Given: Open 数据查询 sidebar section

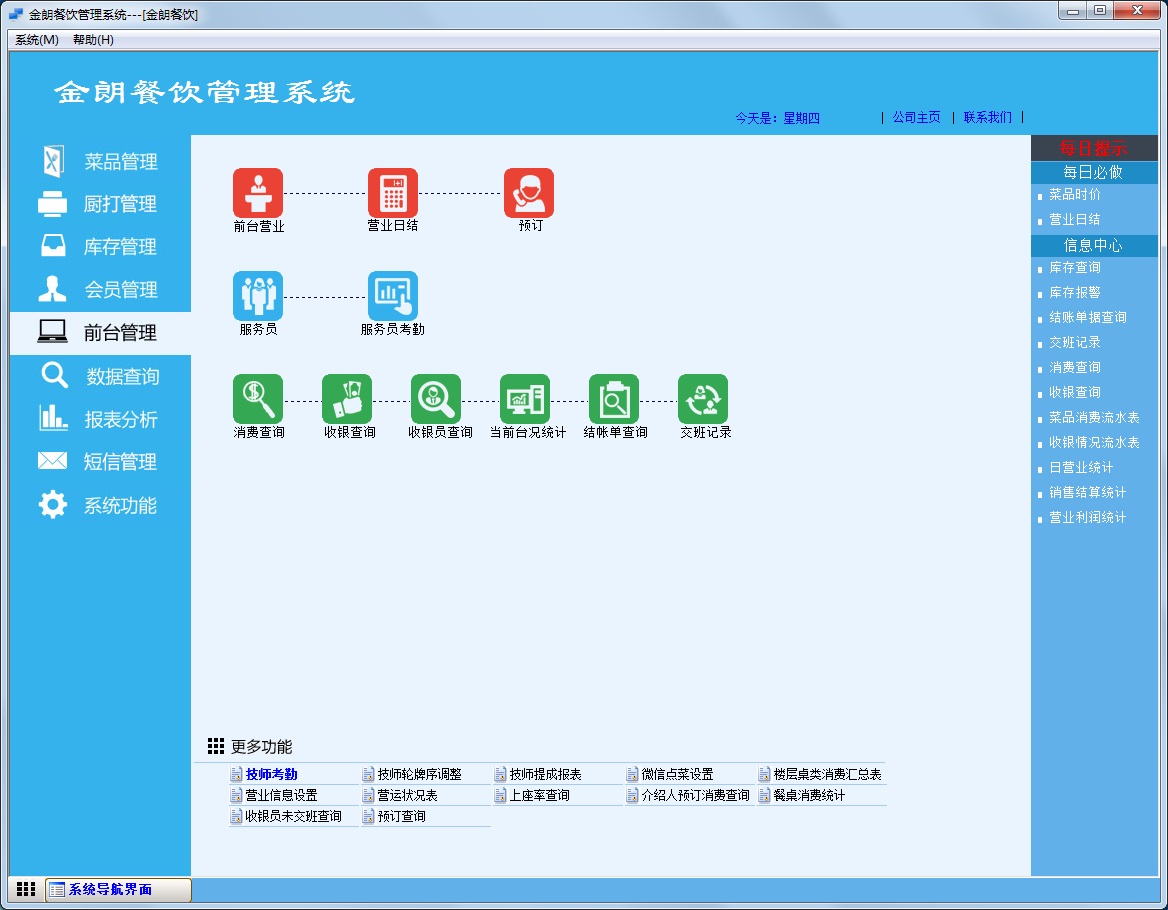Looking at the screenshot, I should coord(101,376).
